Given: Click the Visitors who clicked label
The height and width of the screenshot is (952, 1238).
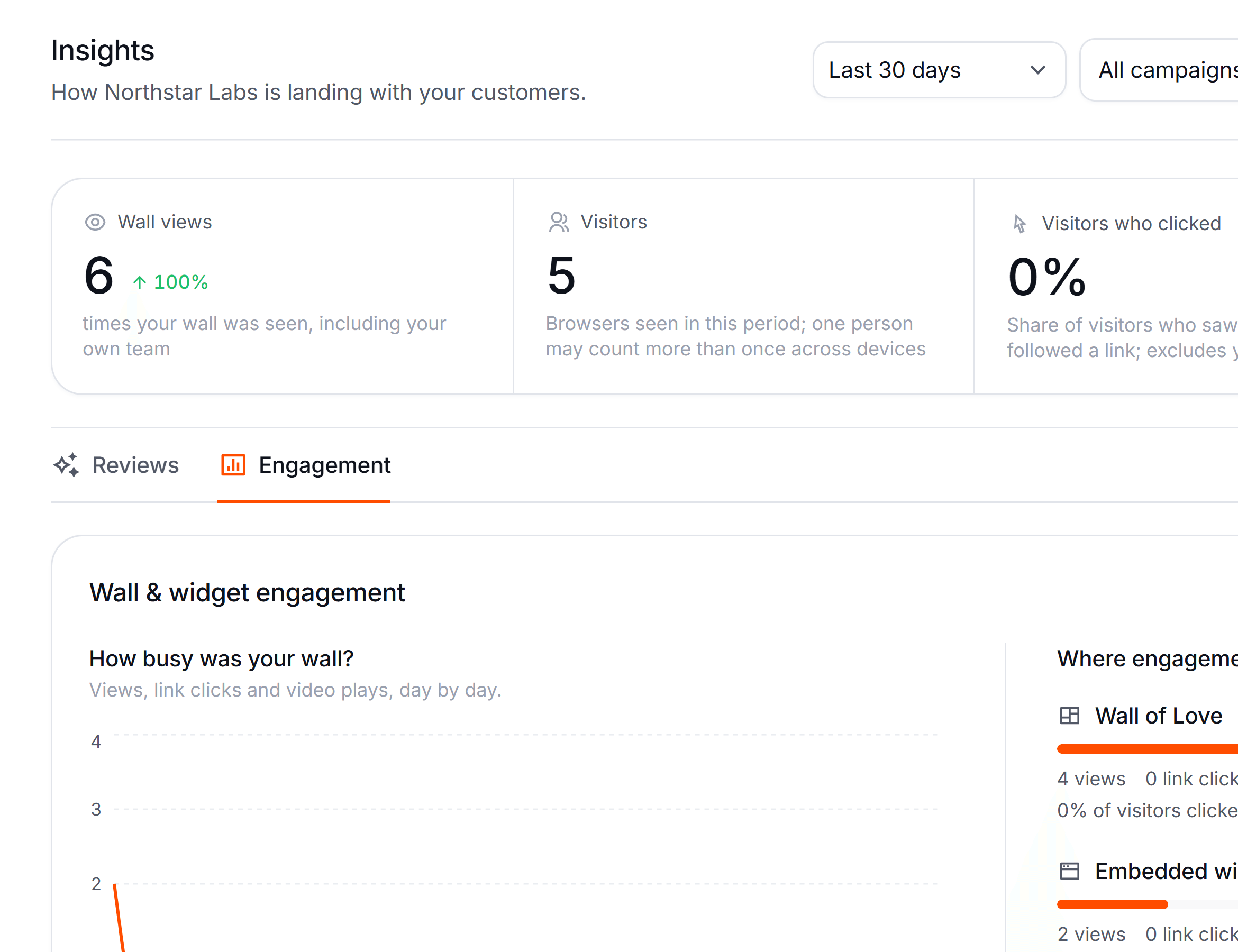Looking at the screenshot, I should click(1132, 224).
